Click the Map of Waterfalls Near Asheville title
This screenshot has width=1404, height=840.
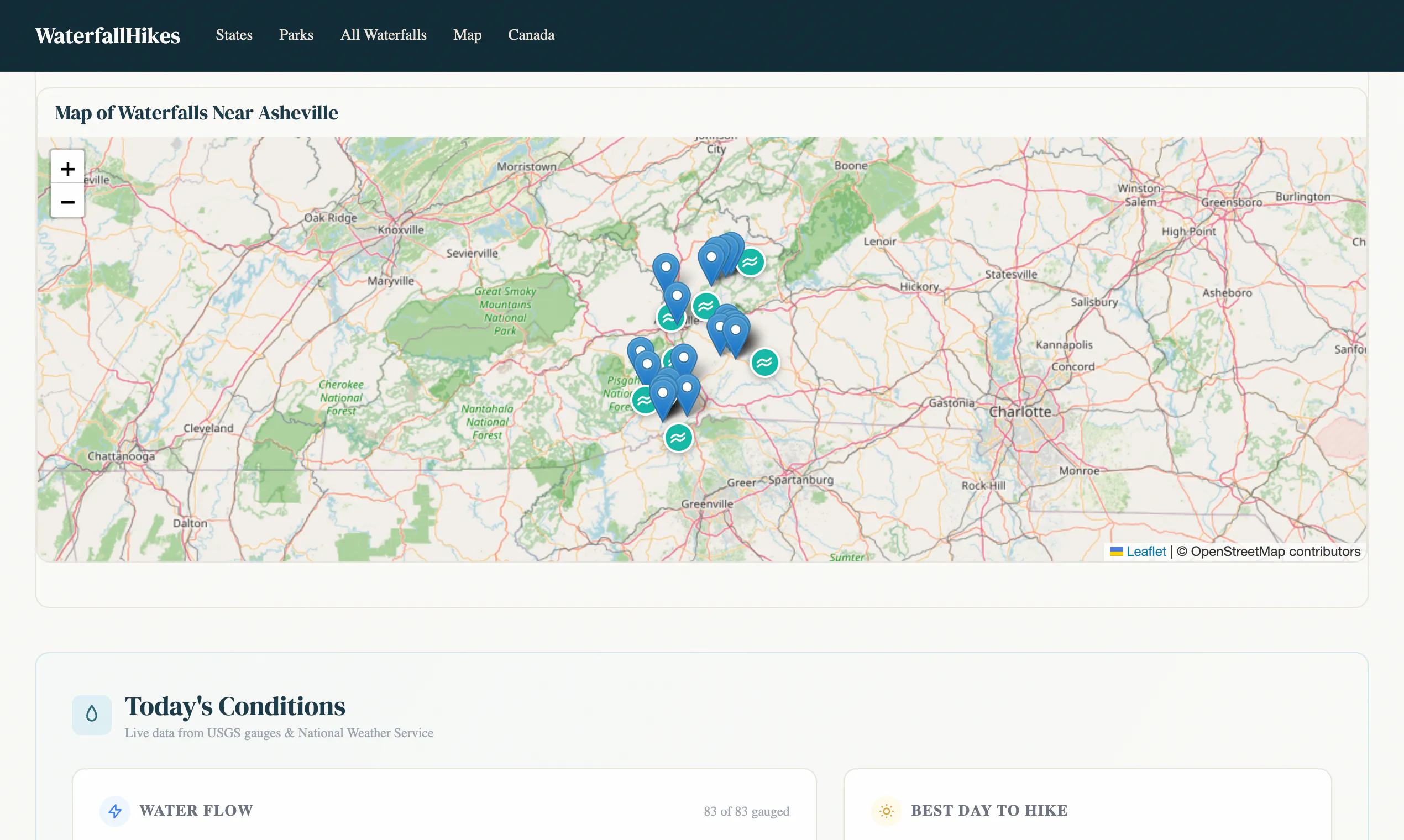tap(196, 113)
